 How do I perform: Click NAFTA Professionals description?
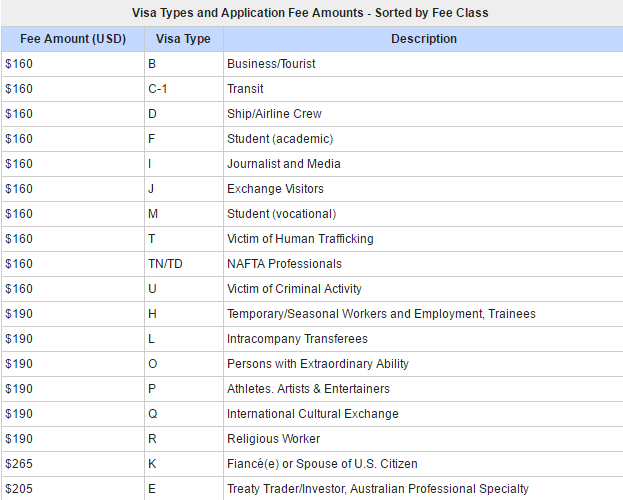284,264
